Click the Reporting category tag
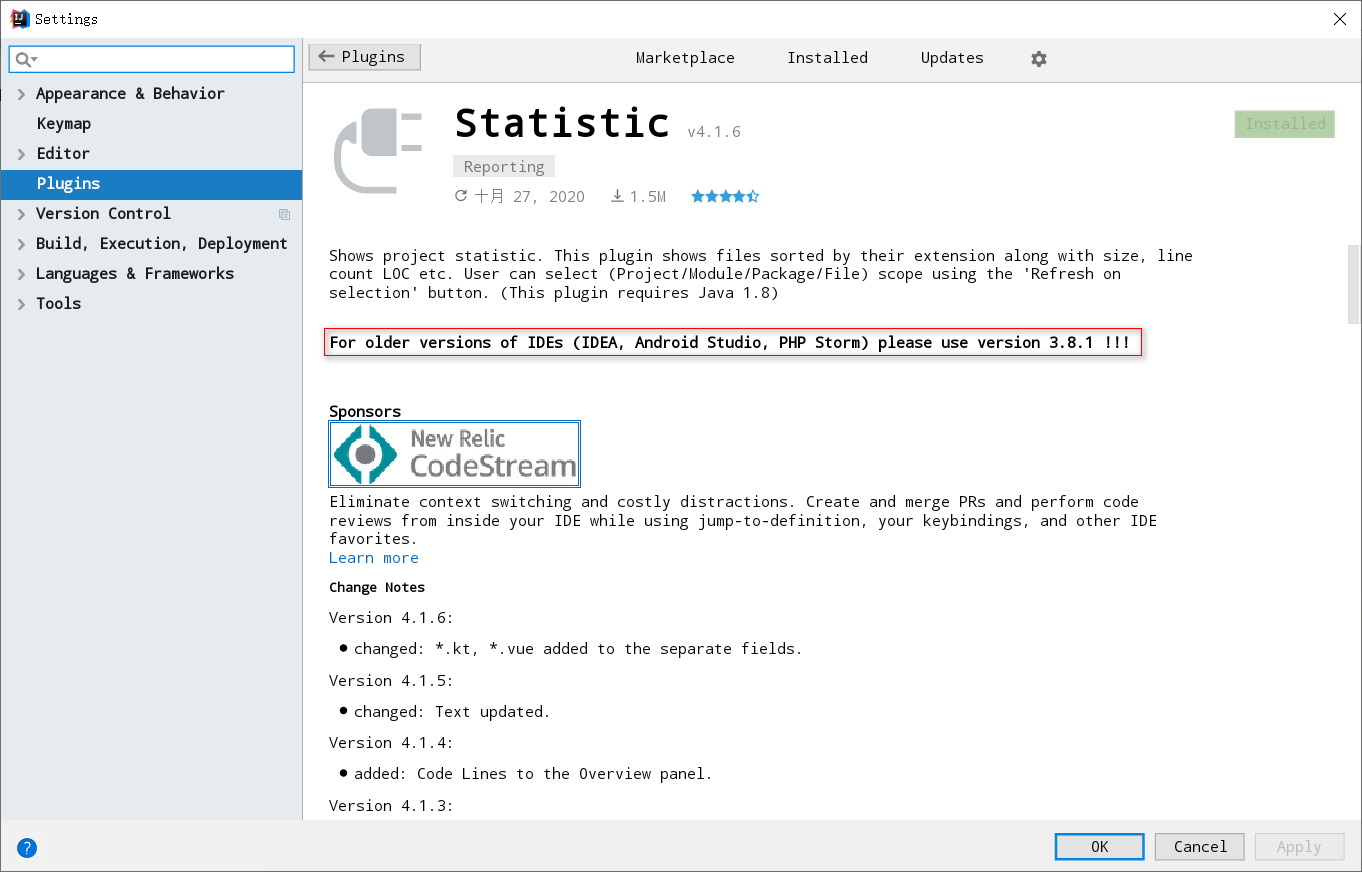Screen dimensions: 1362x872 504,167
